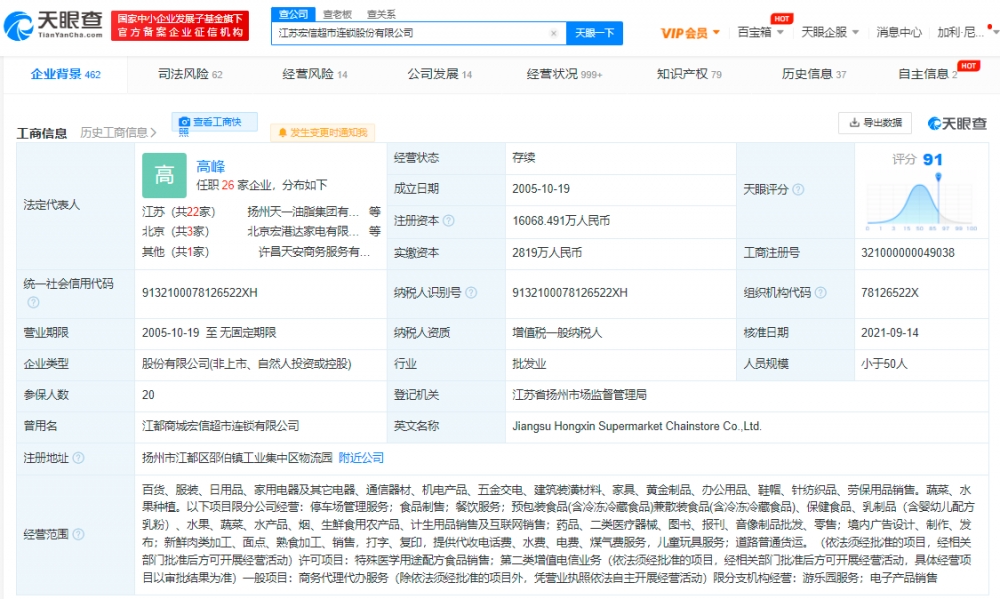Click the paid-in capital value 2819万人民币

click(547, 253)
